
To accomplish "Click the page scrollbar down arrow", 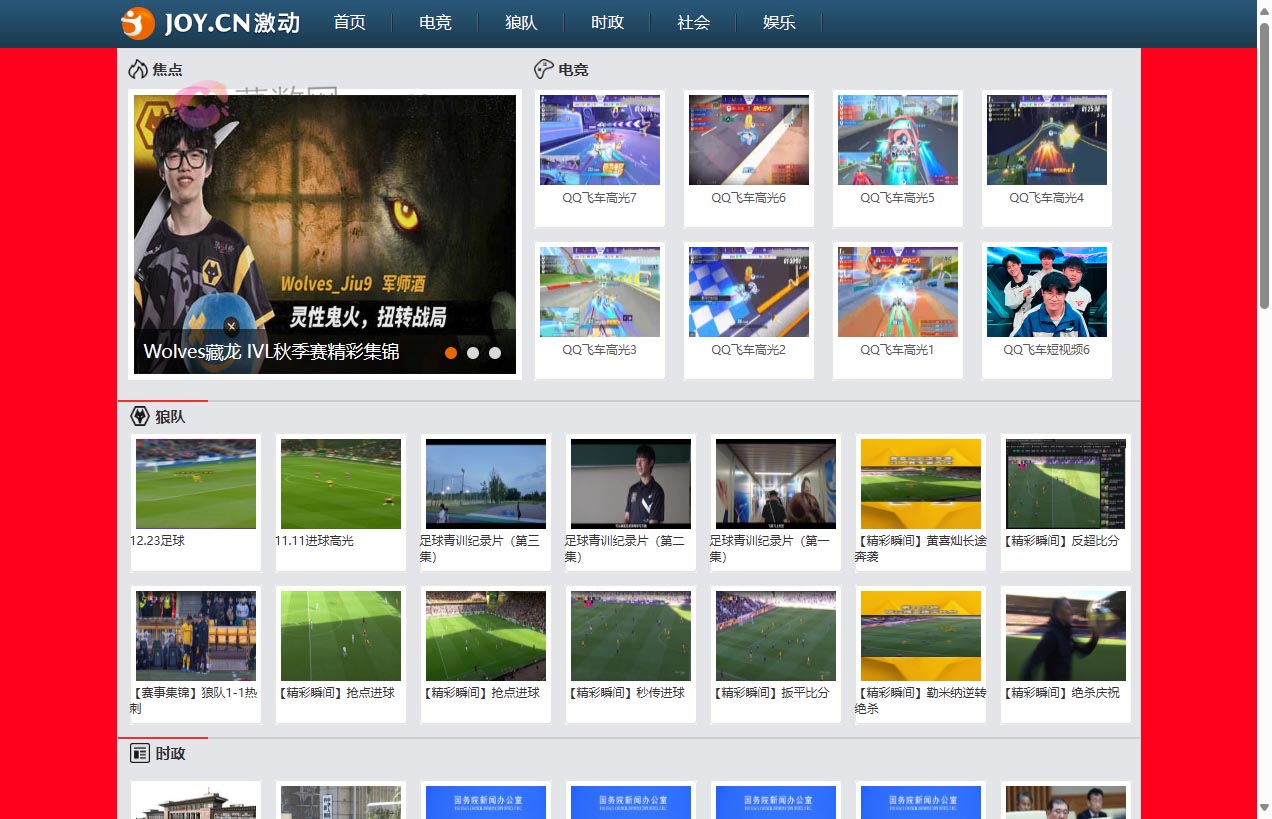I will coord(1263,807).
